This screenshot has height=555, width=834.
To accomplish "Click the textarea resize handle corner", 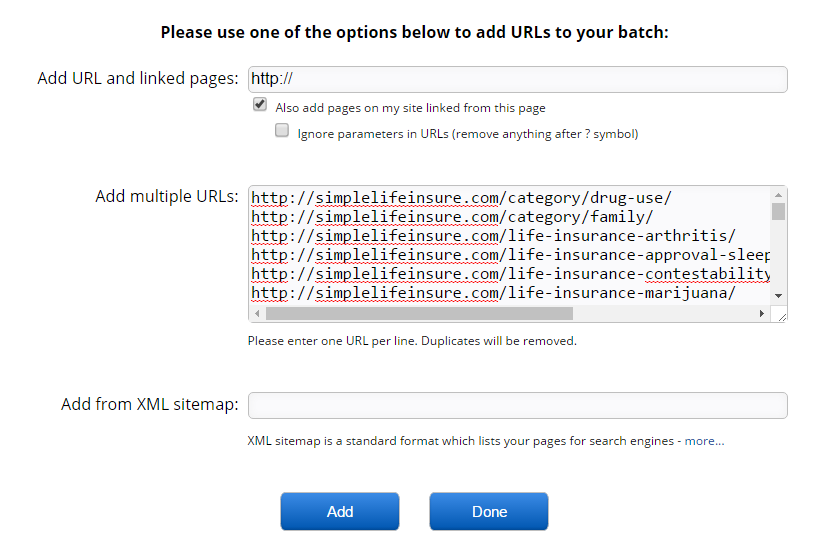I will tap(780, 315).
